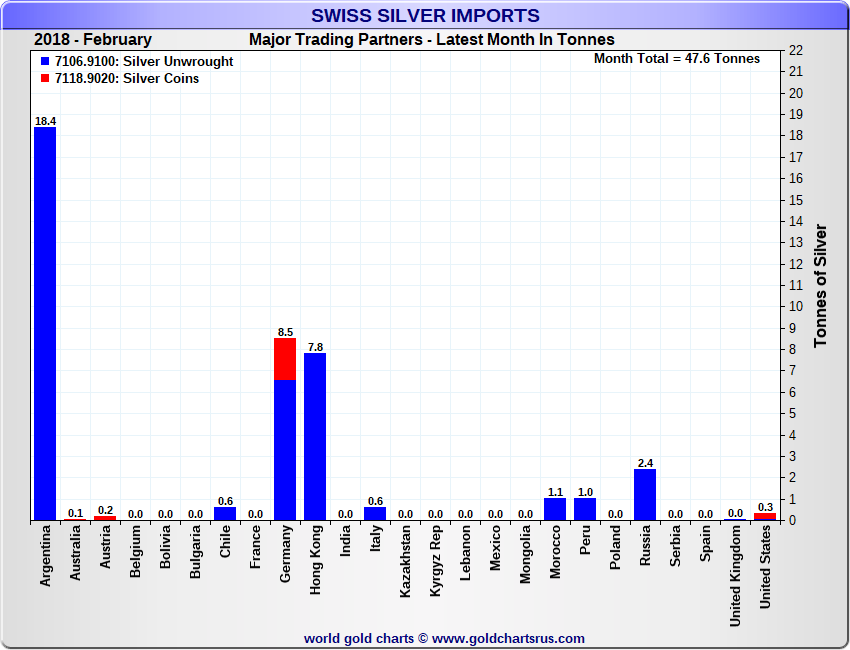Select the Morocco bar labeled 1.1
The width and height of the screenshot is (850, 650).
[555, 509]
